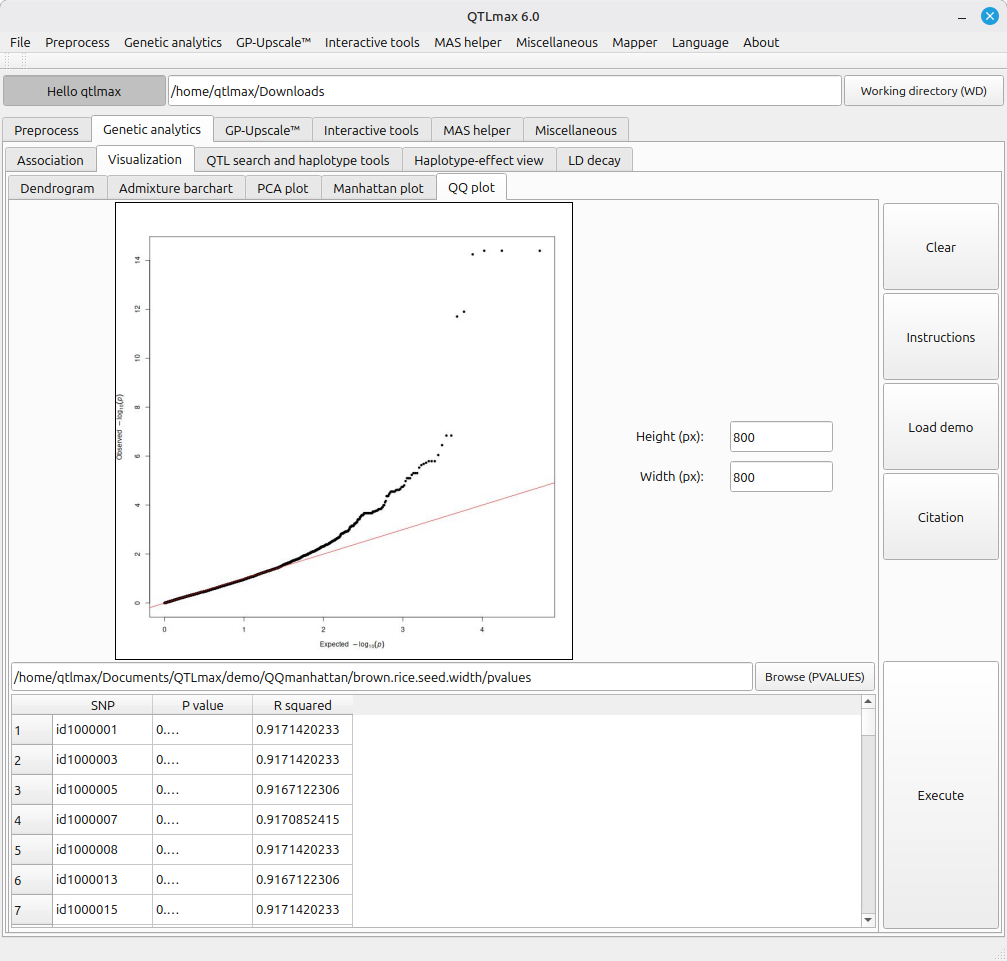Open the Instructions button
This screenshot has height=961, width=1007.
(940, 337)
